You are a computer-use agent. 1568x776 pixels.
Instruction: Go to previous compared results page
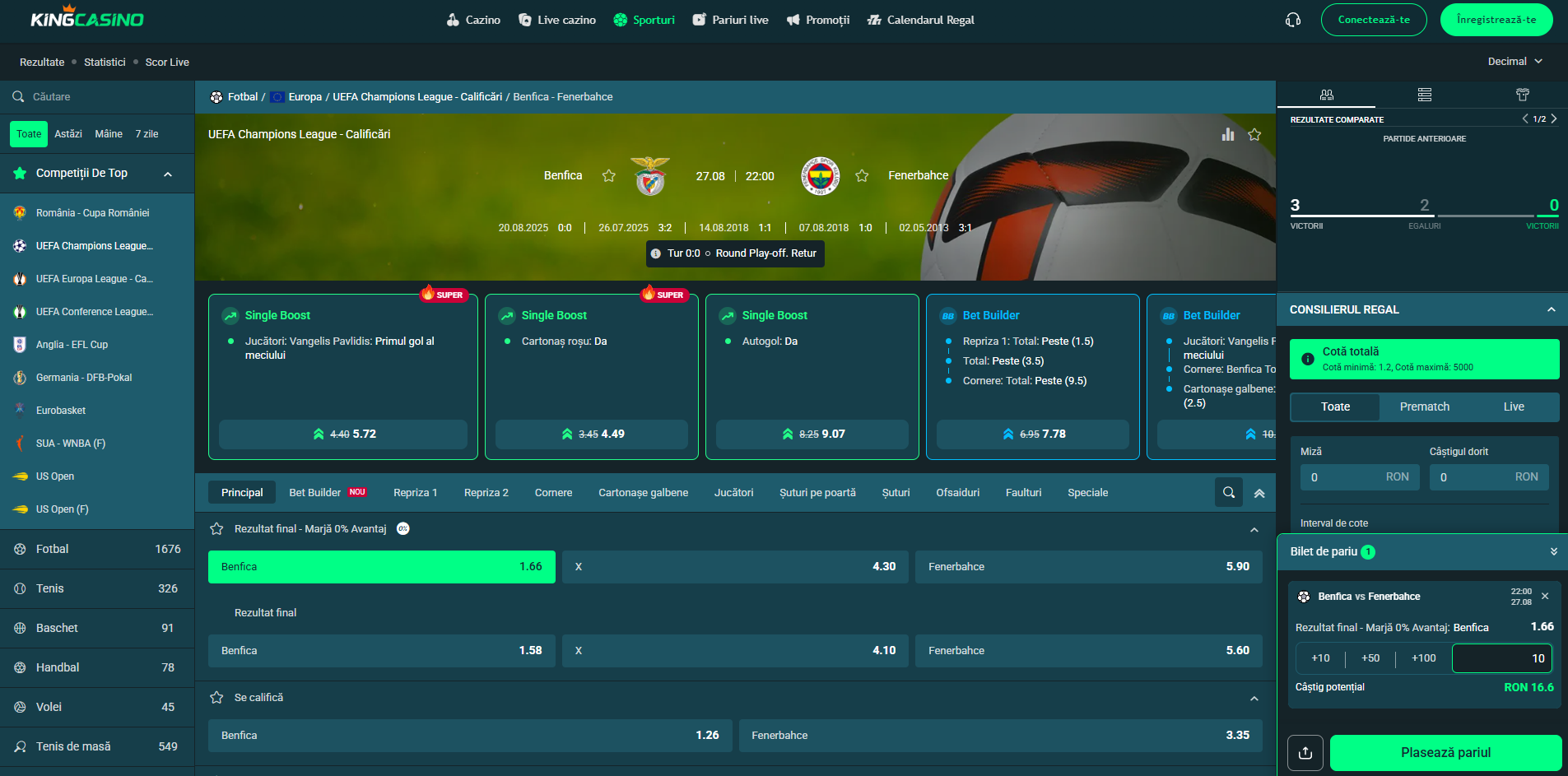1525,119
